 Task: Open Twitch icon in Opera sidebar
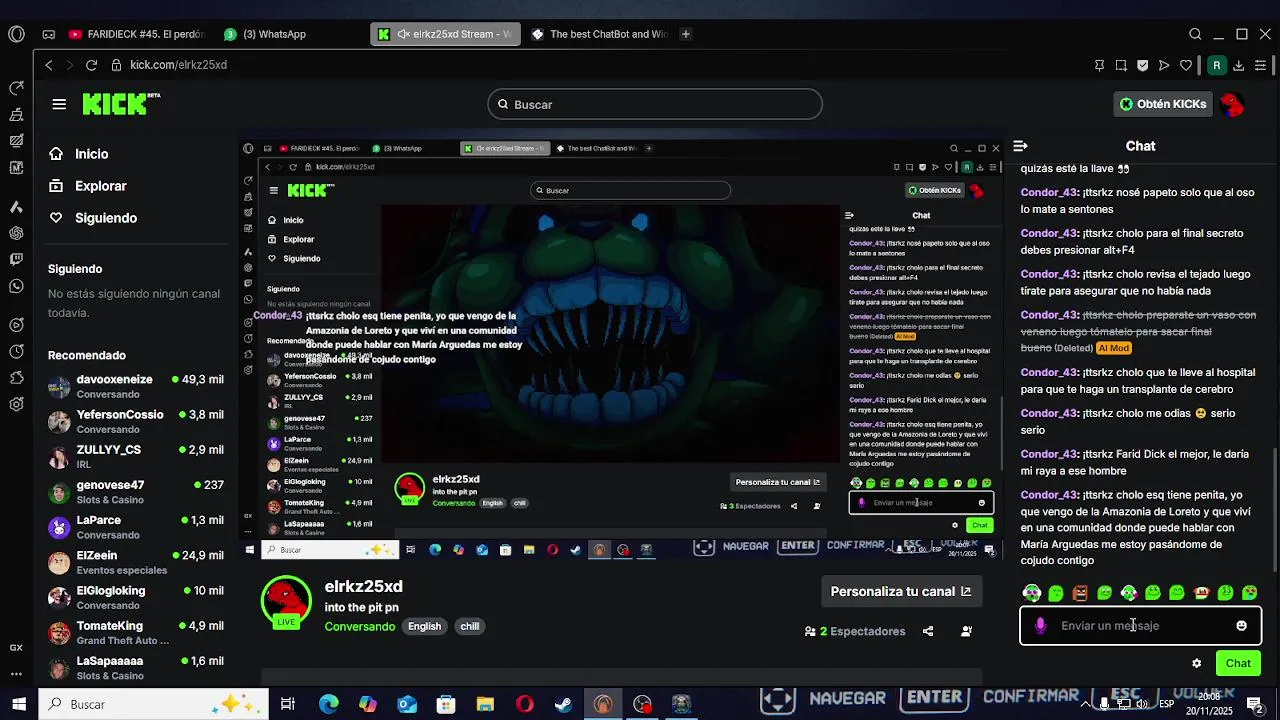[16, 259]
